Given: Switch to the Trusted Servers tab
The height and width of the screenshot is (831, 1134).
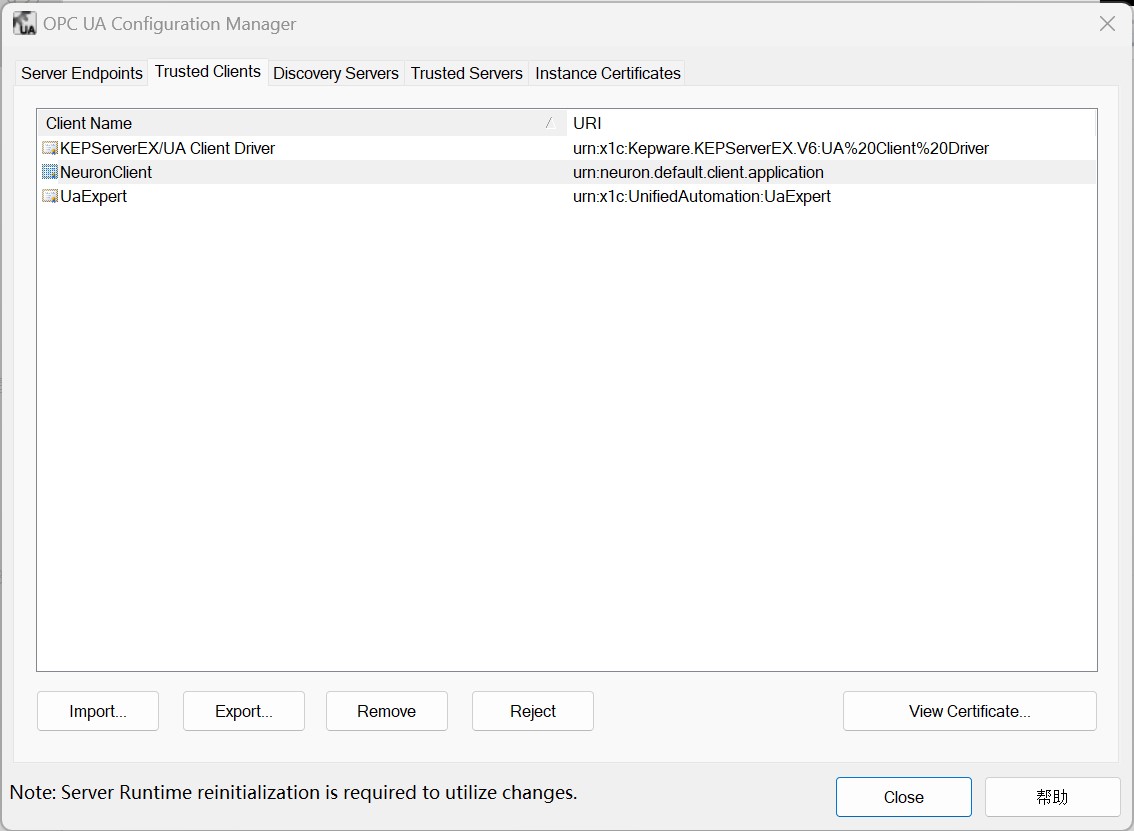Looking at the screenshot, I should coord(466,73).
